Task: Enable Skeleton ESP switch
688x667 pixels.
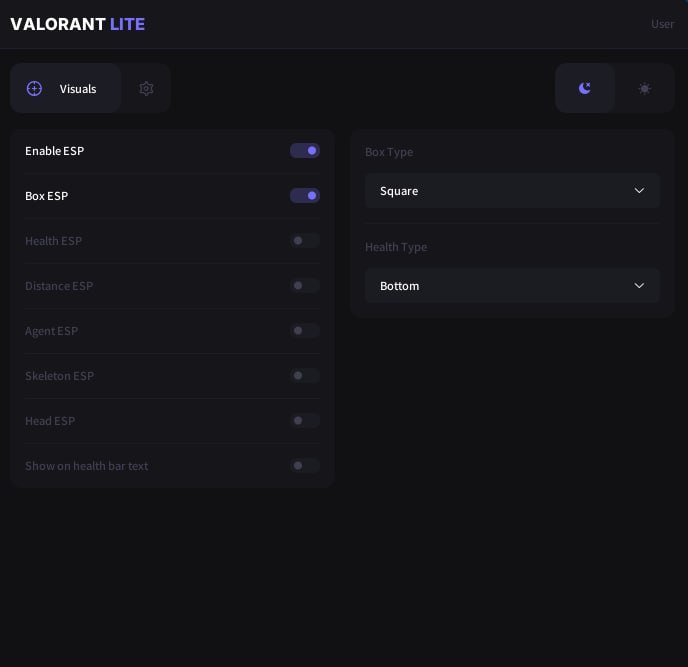Action: (305, 376)
